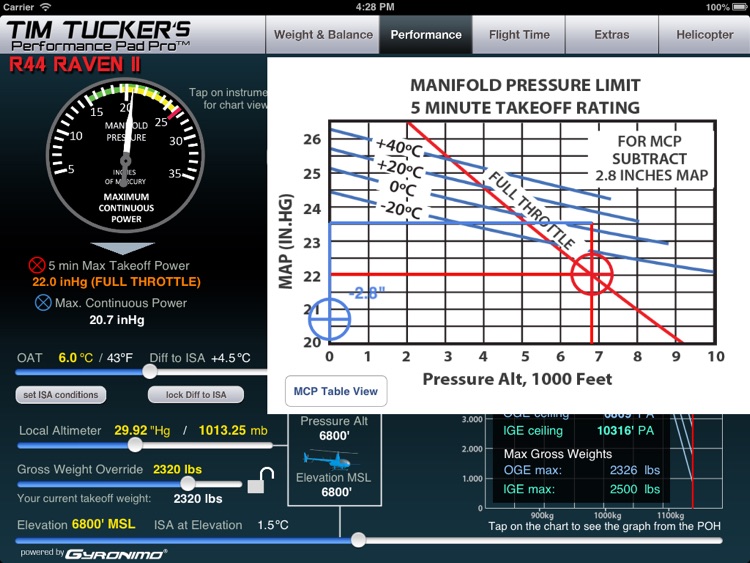Toggle the gross weight override padlock
Viewport: 750px width, 563px height.
pos(261,480)
